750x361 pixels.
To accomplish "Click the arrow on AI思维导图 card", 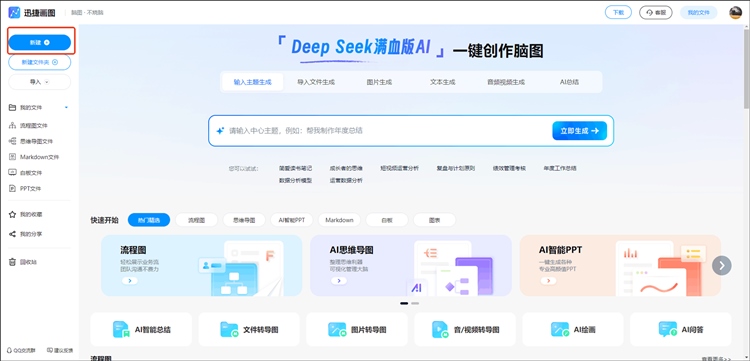I will click(x=339, y=281).
